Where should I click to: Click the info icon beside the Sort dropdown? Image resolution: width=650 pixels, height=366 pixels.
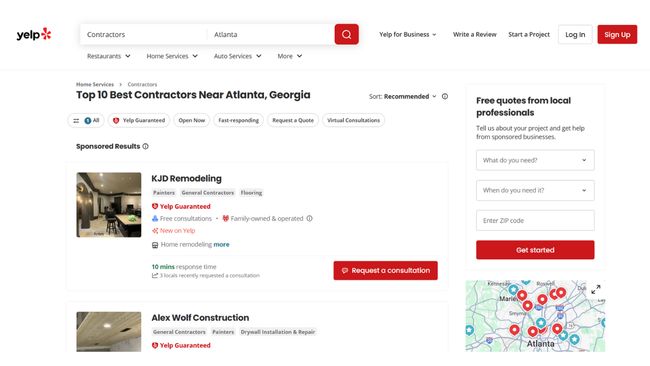pyautogui.click(x=445, y=97)
